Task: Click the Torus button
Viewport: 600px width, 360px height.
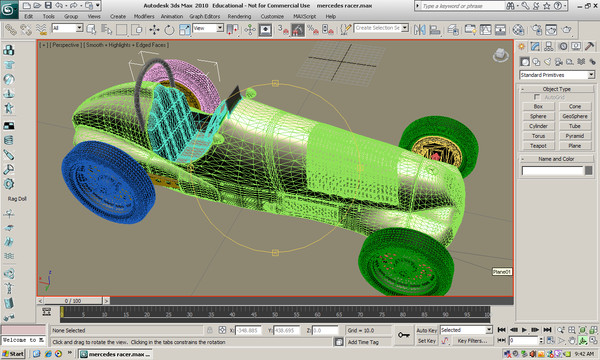Action: pos(538,136)
